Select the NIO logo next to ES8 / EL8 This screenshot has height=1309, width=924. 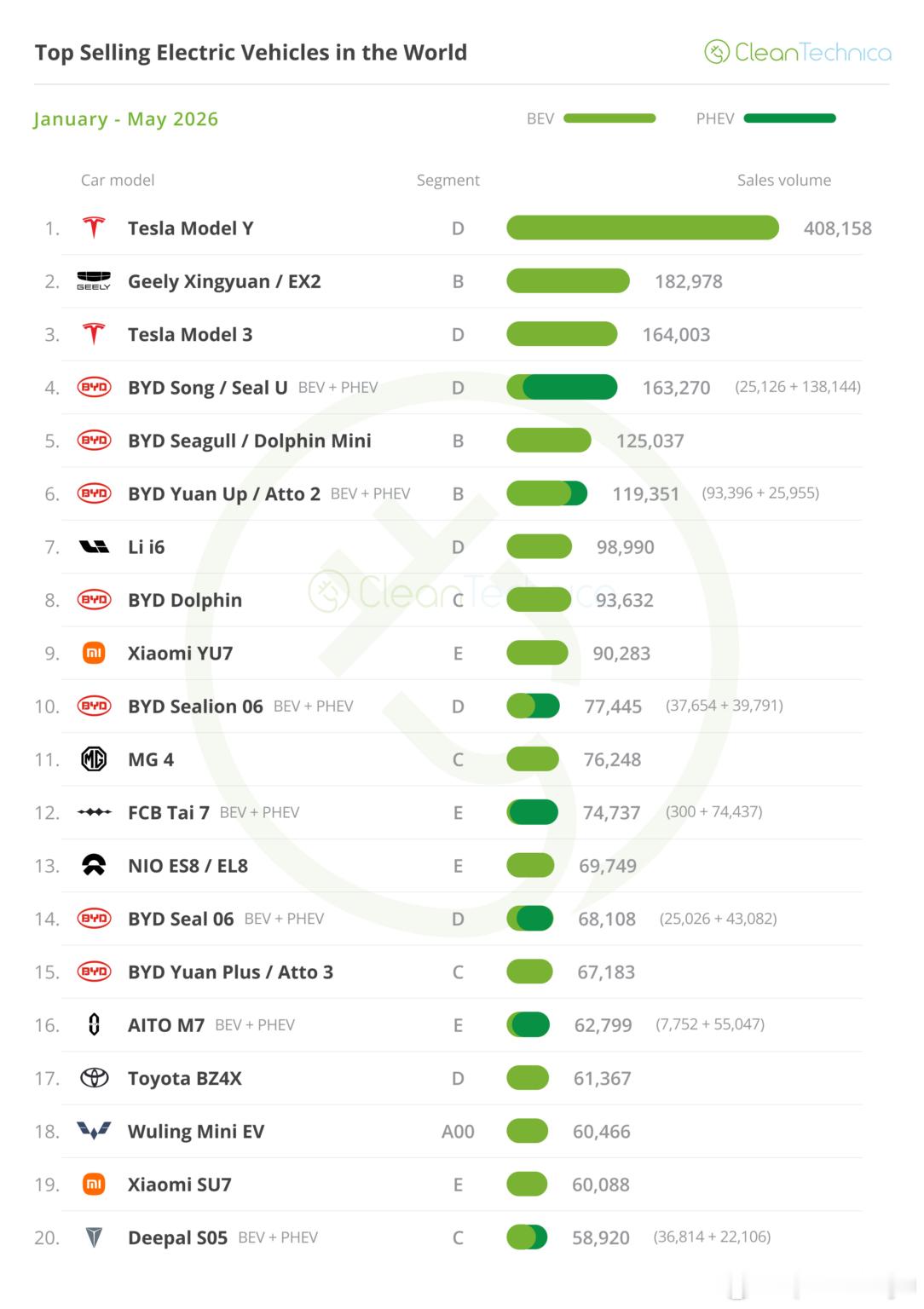[x=94, y=865]
